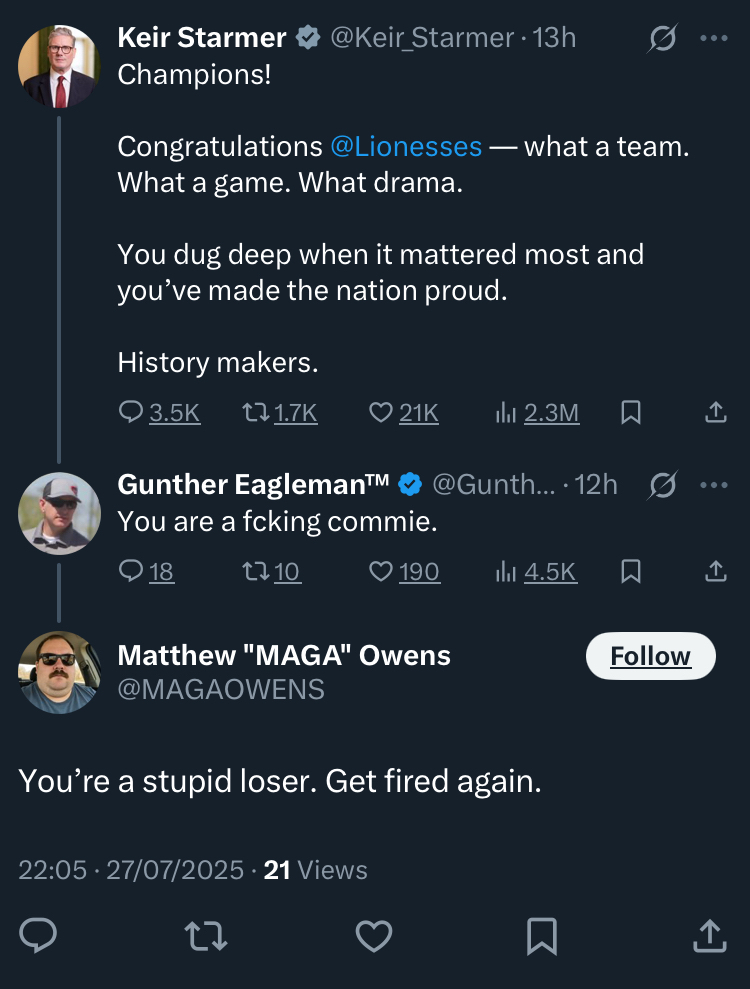Retweet Gunther Eagleman's reply
Image resolution: width=750 pixels, height=989 pixels.
coord(272,571)
